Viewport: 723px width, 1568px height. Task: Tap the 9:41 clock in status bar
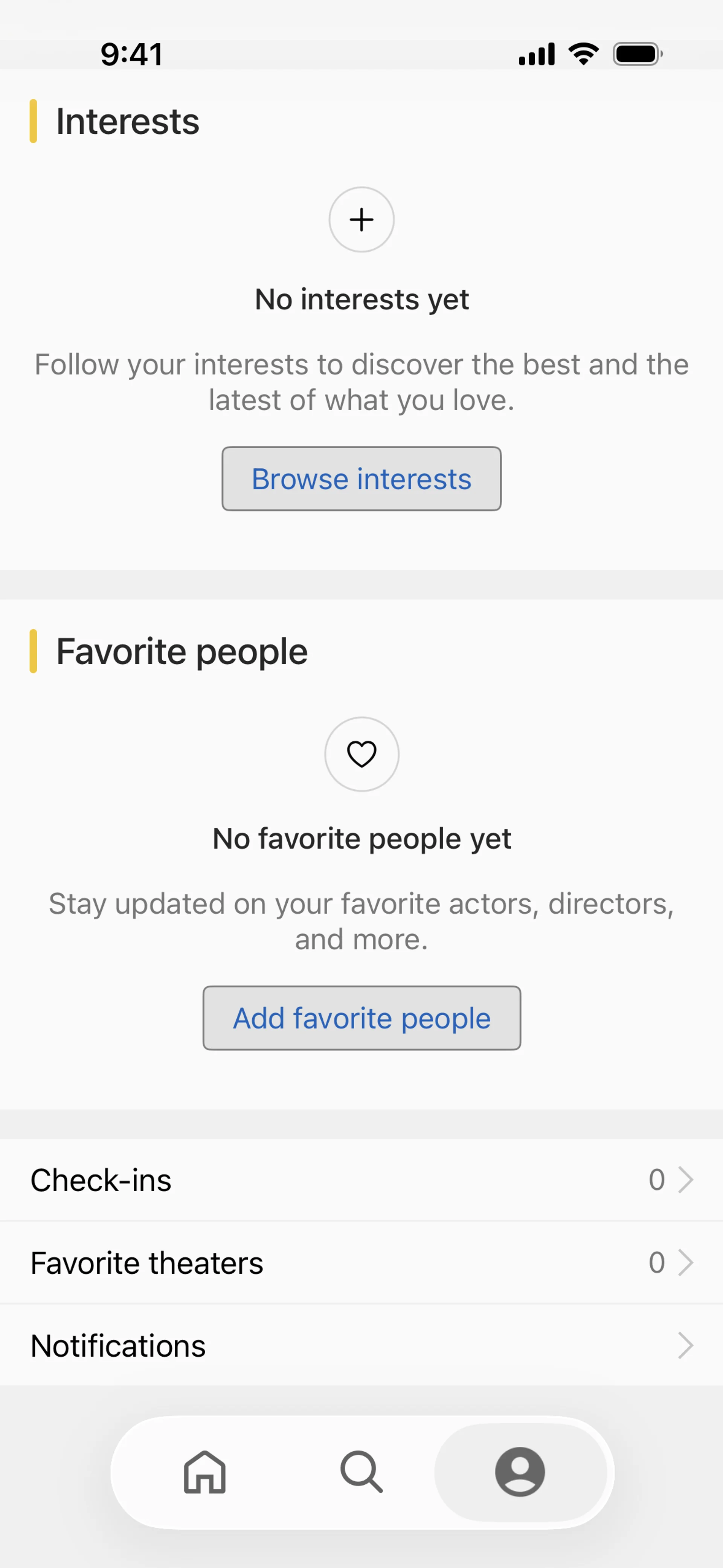[x=131, y=54]
